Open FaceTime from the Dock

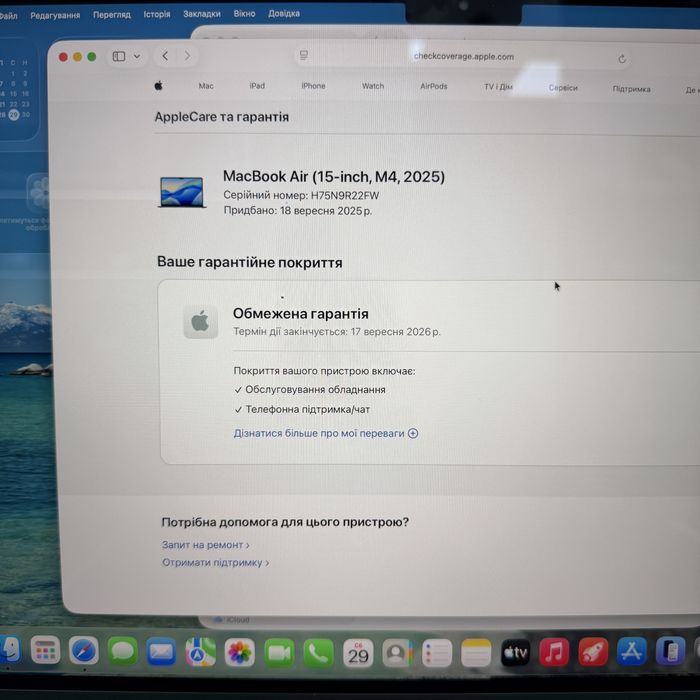pos(279,654)
